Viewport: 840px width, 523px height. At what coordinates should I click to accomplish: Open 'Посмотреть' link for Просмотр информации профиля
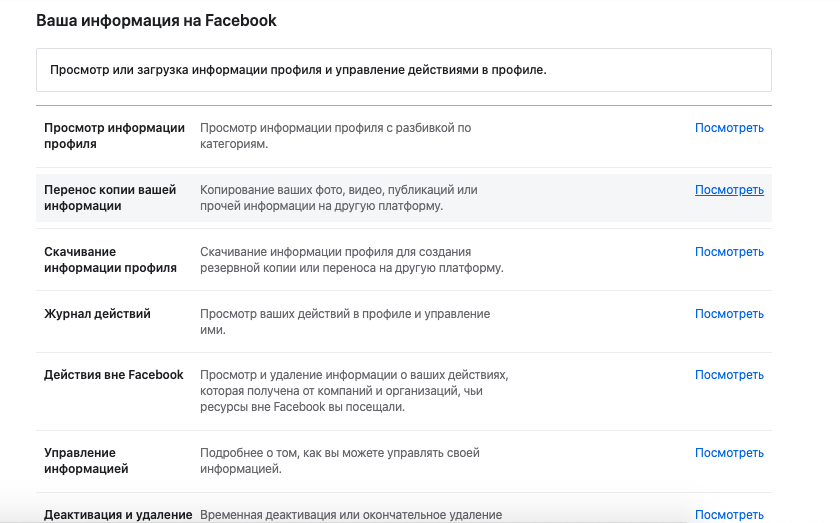click(729, 128)
